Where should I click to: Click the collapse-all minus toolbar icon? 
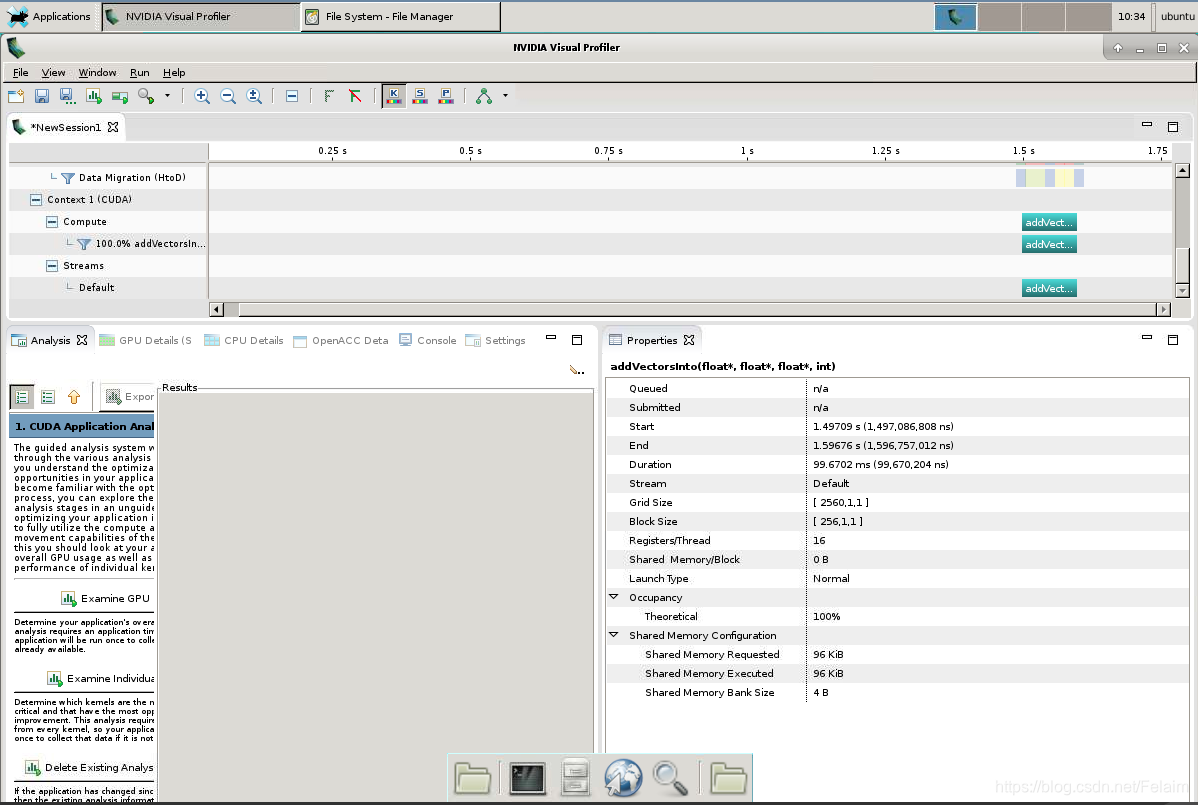292,96
